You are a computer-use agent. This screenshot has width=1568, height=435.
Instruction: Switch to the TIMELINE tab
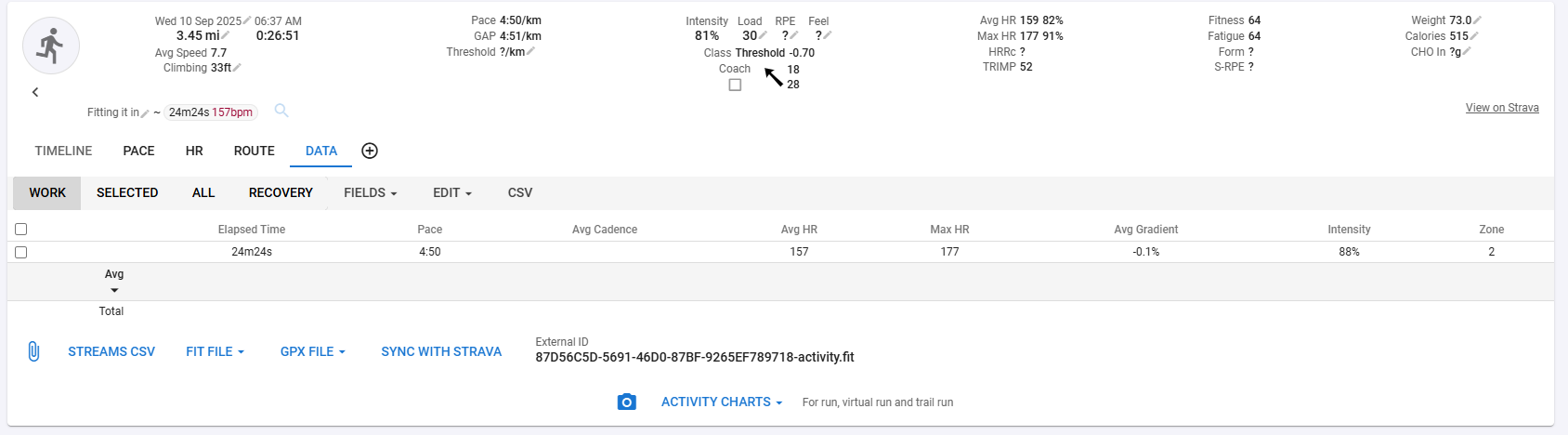click(63, 151)
